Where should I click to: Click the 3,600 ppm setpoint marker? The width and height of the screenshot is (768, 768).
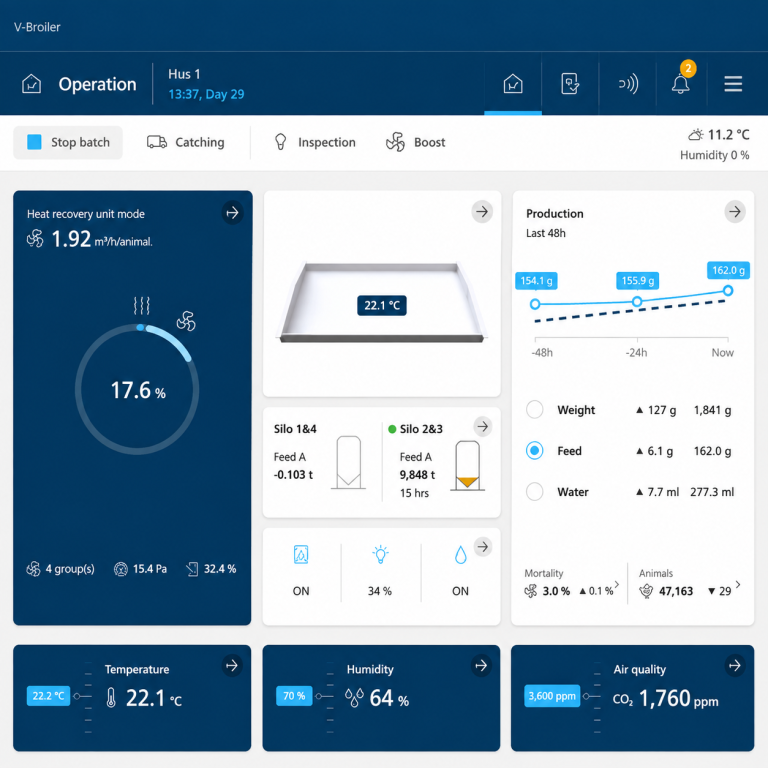click(x=552, y=696)
